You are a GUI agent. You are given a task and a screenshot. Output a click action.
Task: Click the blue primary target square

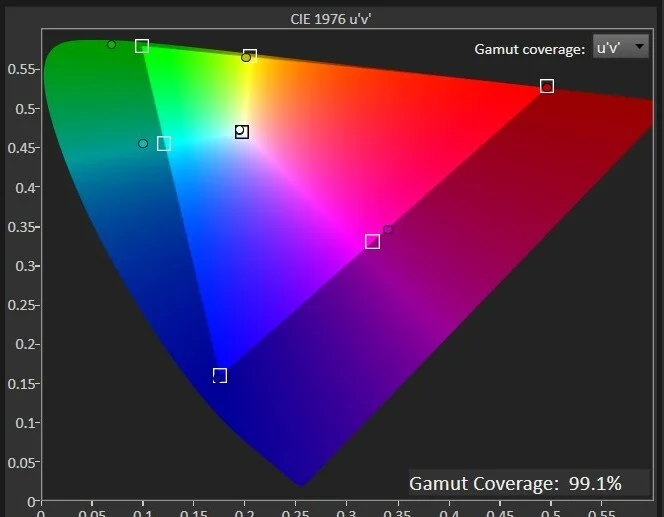(x=220, y=376)
